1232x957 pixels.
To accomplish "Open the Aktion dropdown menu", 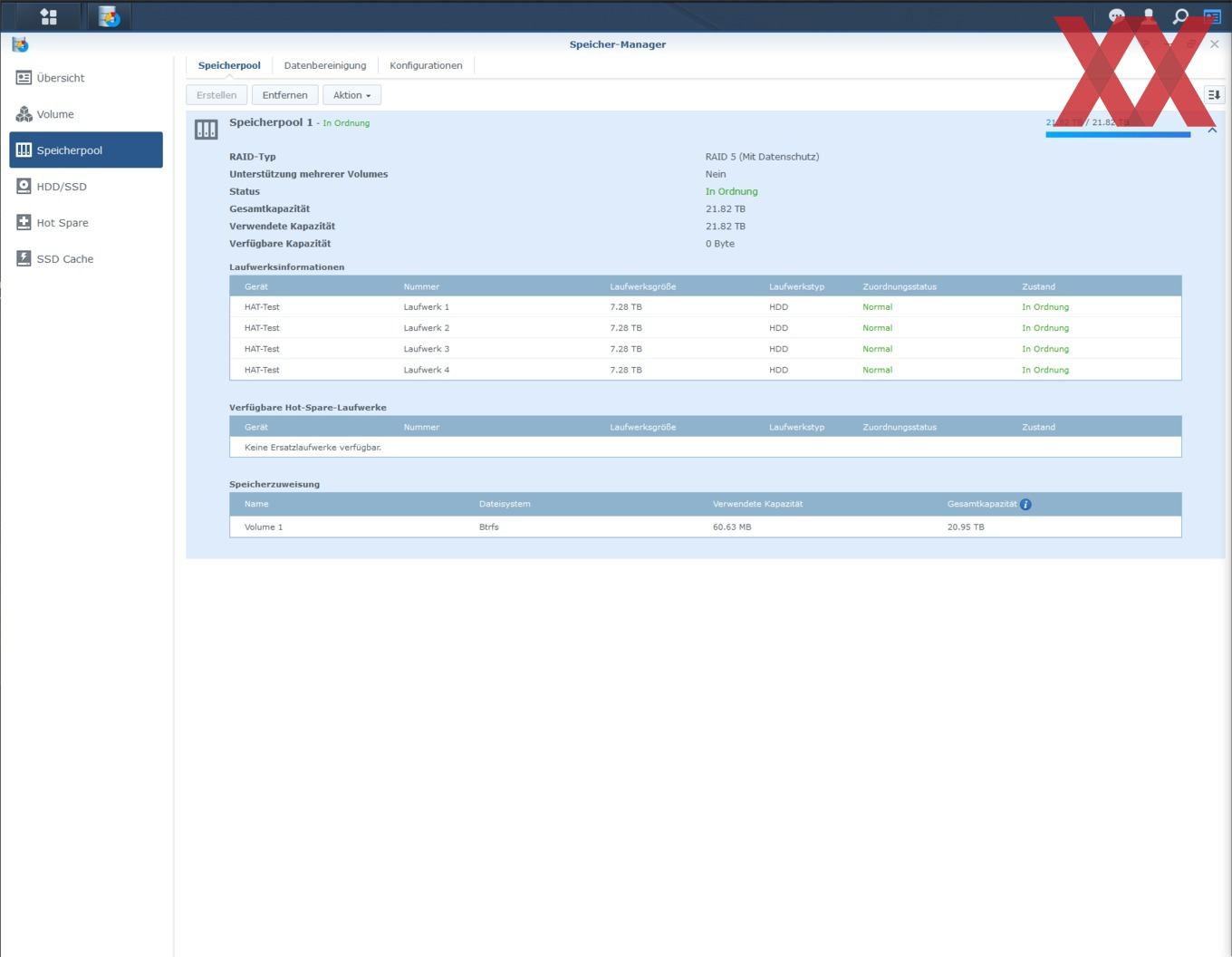I will click(351, 95).
